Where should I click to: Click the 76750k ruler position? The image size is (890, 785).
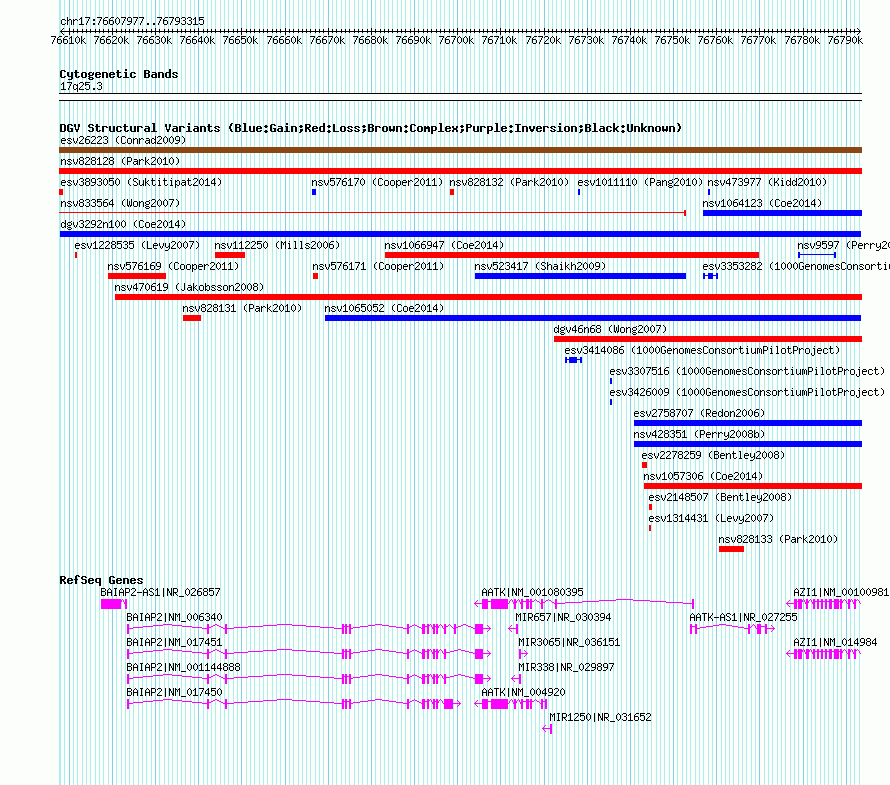point(672,40)
